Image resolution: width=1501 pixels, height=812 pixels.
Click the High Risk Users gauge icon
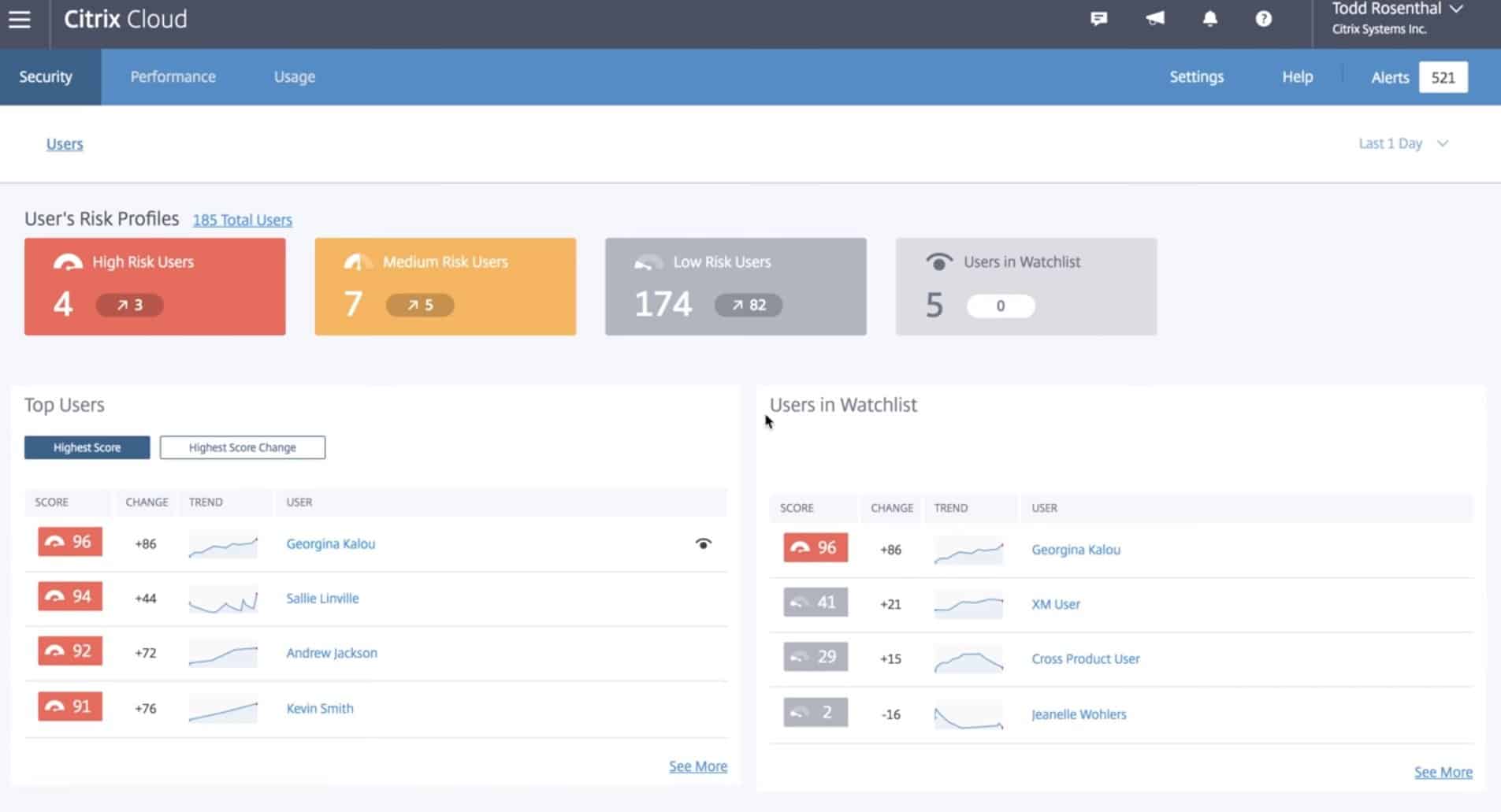(68, 262)
